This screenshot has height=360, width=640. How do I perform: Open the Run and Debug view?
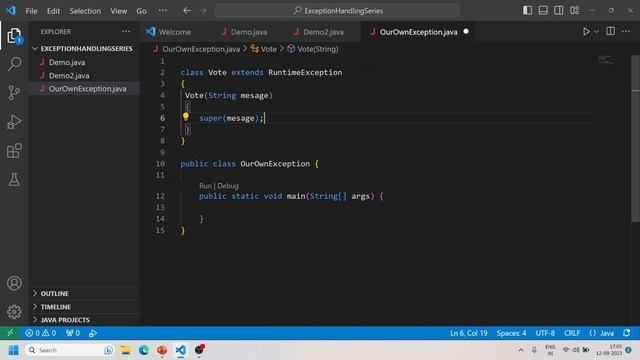(14, 122)
